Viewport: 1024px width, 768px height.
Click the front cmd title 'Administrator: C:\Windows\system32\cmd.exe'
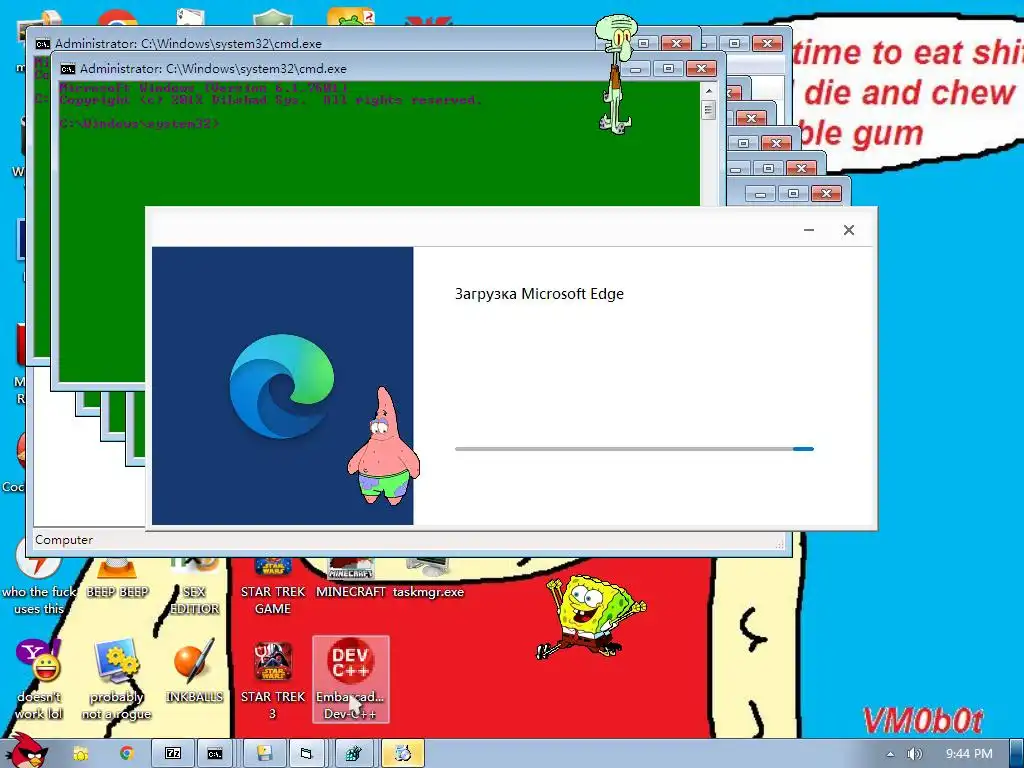pos(213,69)
